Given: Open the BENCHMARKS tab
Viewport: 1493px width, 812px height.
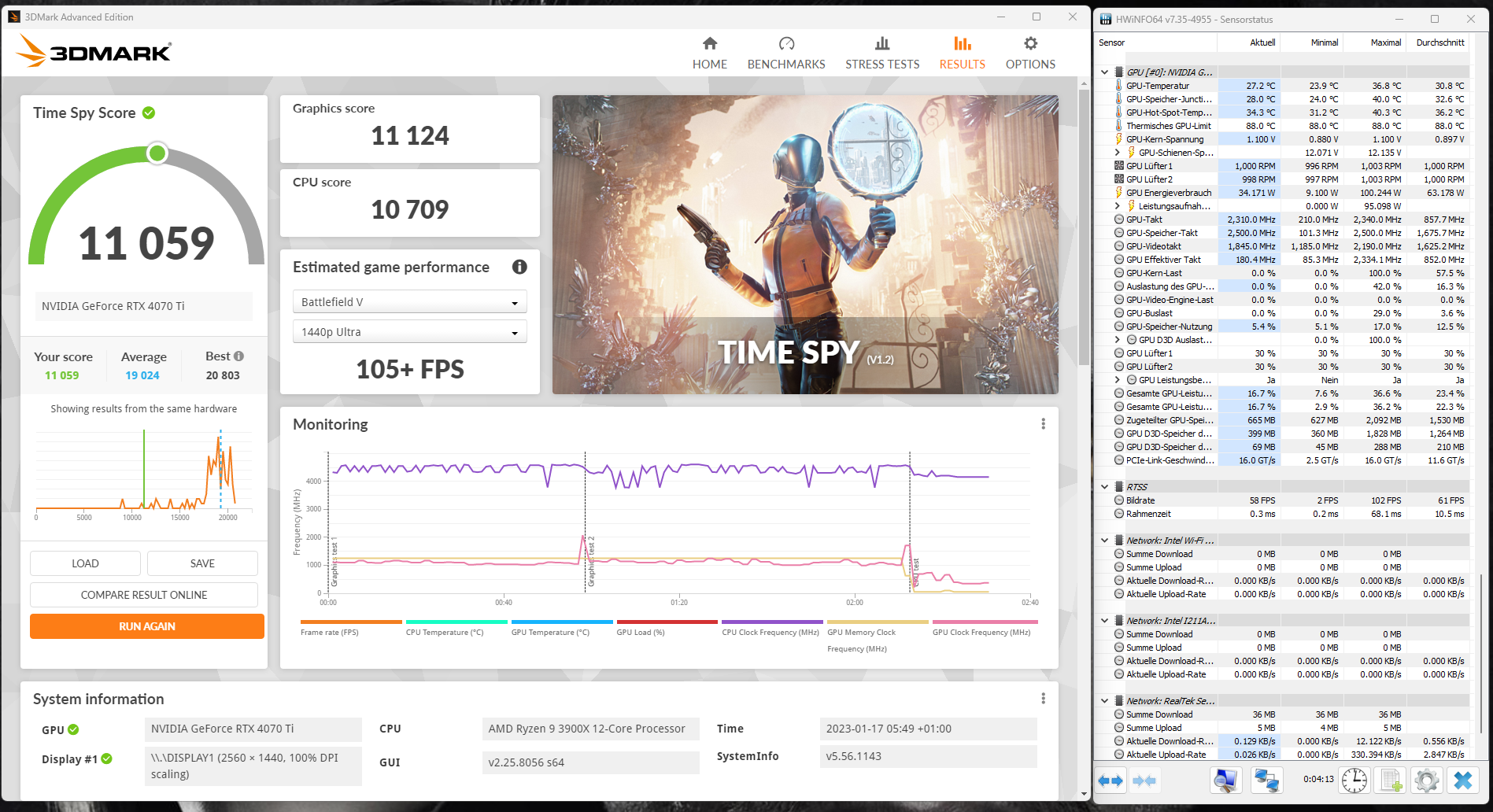Looking at the screenshot, I should point(786,54).
